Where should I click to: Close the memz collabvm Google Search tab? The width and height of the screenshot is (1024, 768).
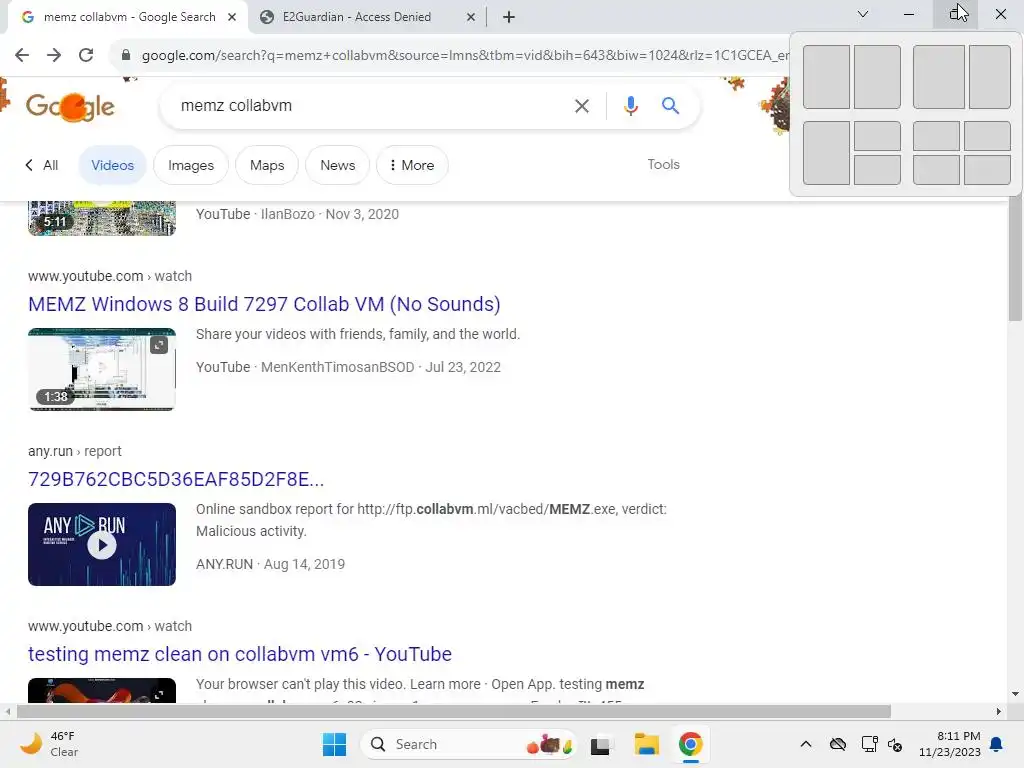[232, 17]
